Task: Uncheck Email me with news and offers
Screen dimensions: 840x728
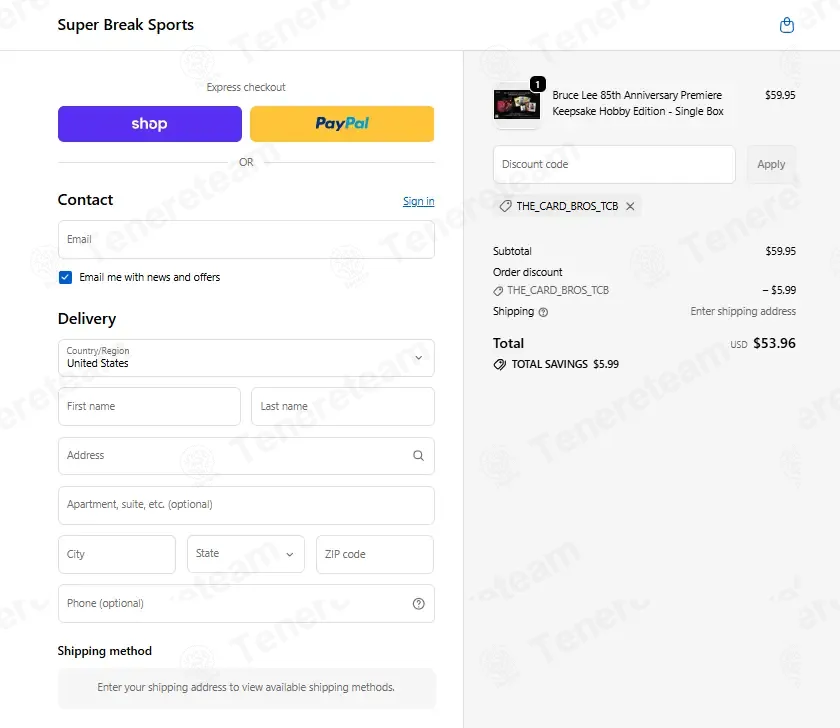Action: click(65, 277)
